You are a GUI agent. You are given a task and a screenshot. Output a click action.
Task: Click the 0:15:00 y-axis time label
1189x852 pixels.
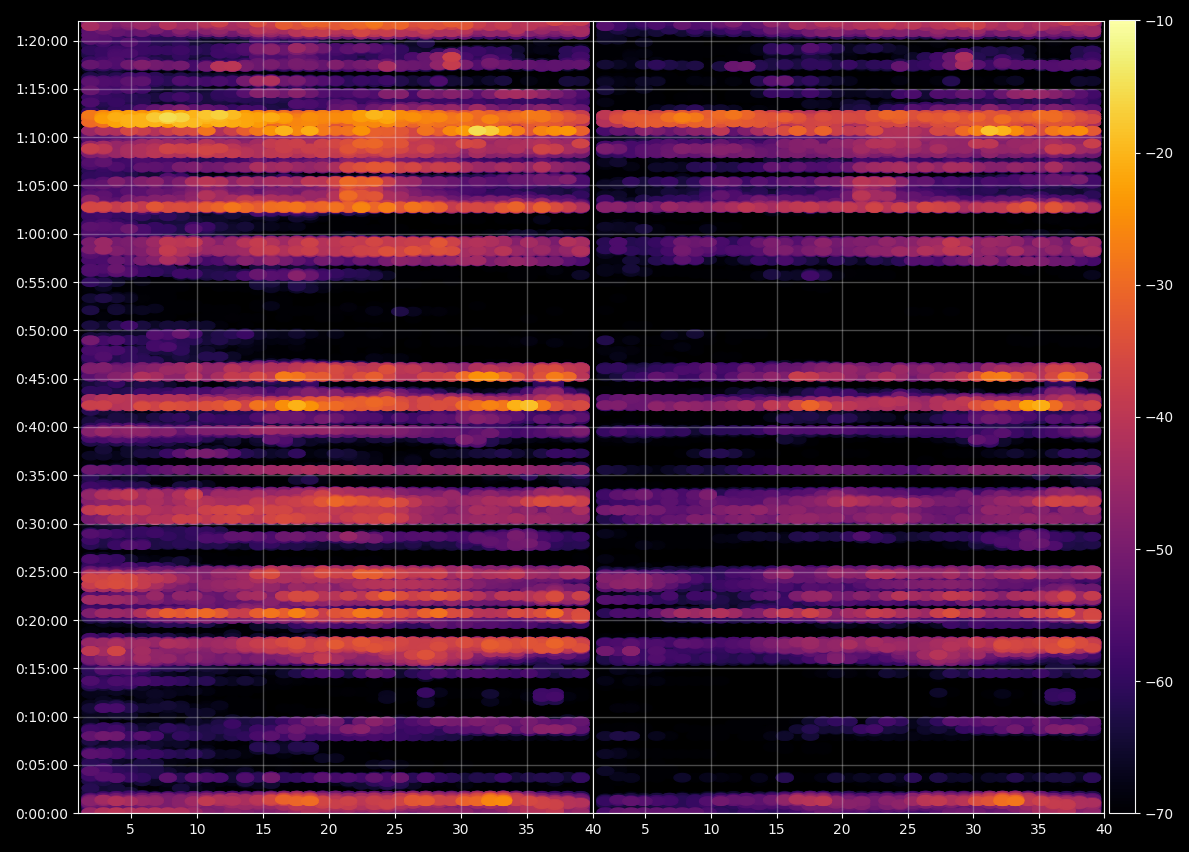[x=42, y=669]
